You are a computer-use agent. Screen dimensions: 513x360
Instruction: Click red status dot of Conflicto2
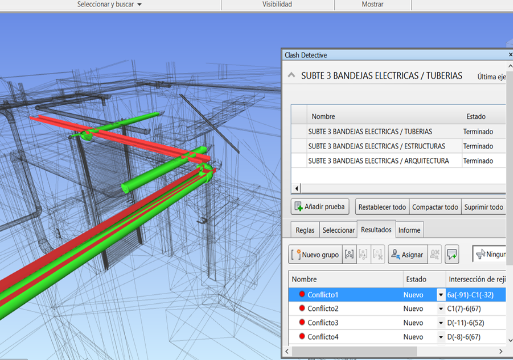tap(302, 308)
